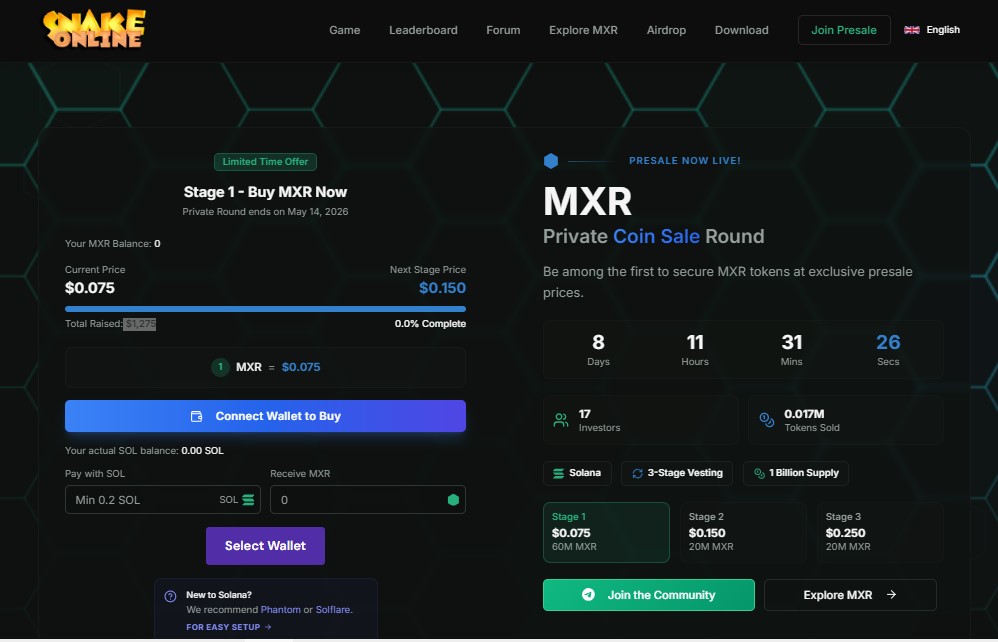Click the Select Wallet button
Image resolution: width=998 pixels, height=642 pixels.
coord(265,546)
